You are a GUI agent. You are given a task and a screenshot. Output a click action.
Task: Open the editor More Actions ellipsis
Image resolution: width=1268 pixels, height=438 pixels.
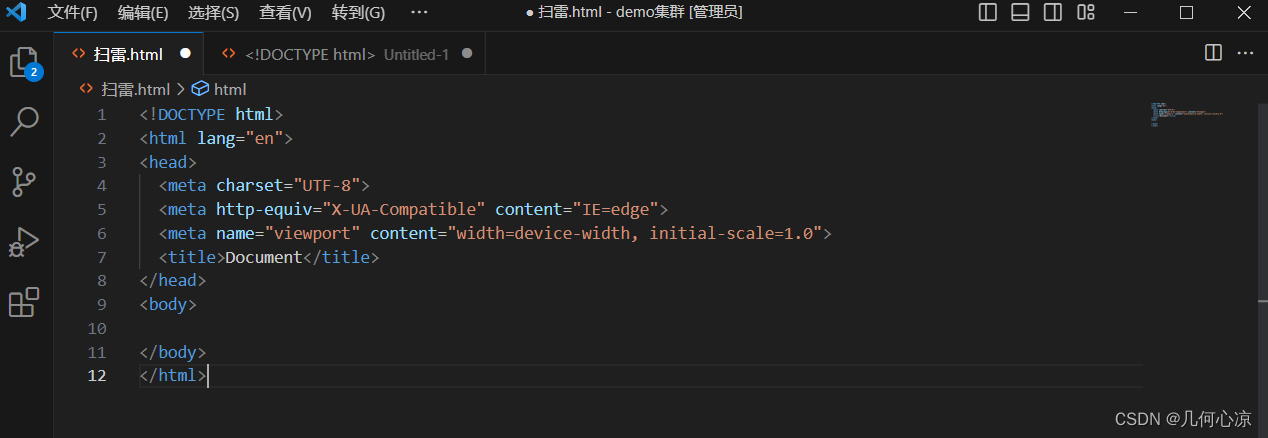point(1245,53)
